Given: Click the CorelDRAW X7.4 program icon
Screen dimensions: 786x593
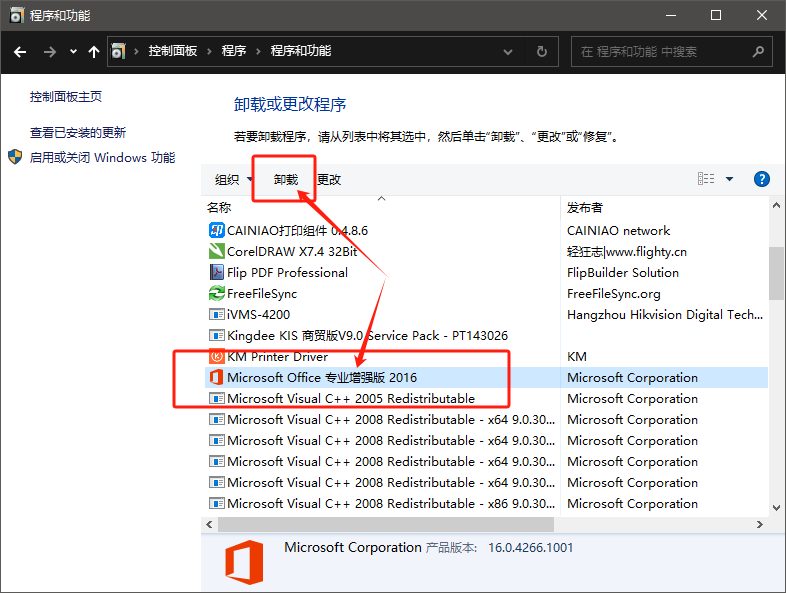Looking at the screenshot, I should click(216, 252).
